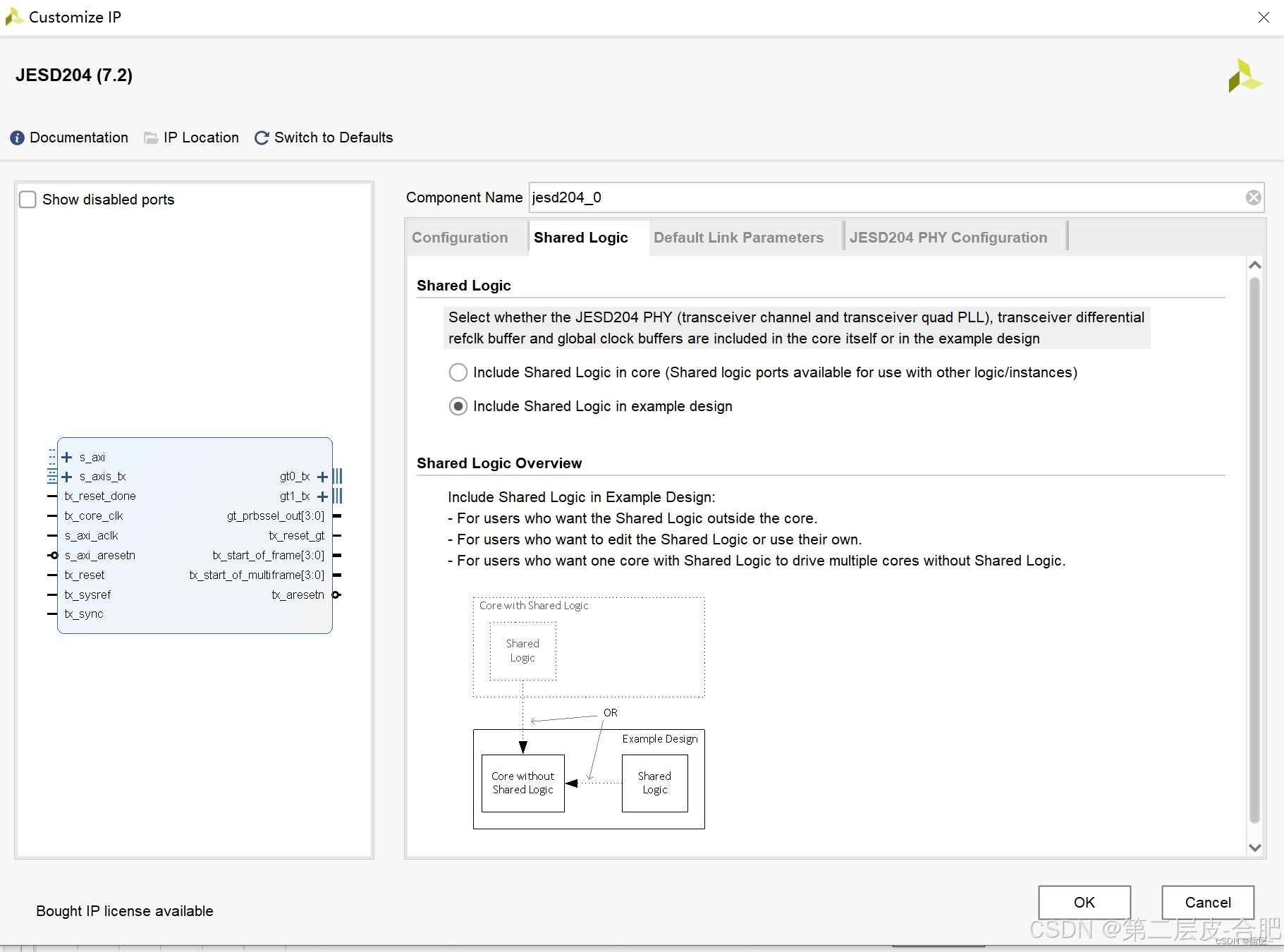
Task: Switch to Default Link Parameters tab
Action: point(738,238)
